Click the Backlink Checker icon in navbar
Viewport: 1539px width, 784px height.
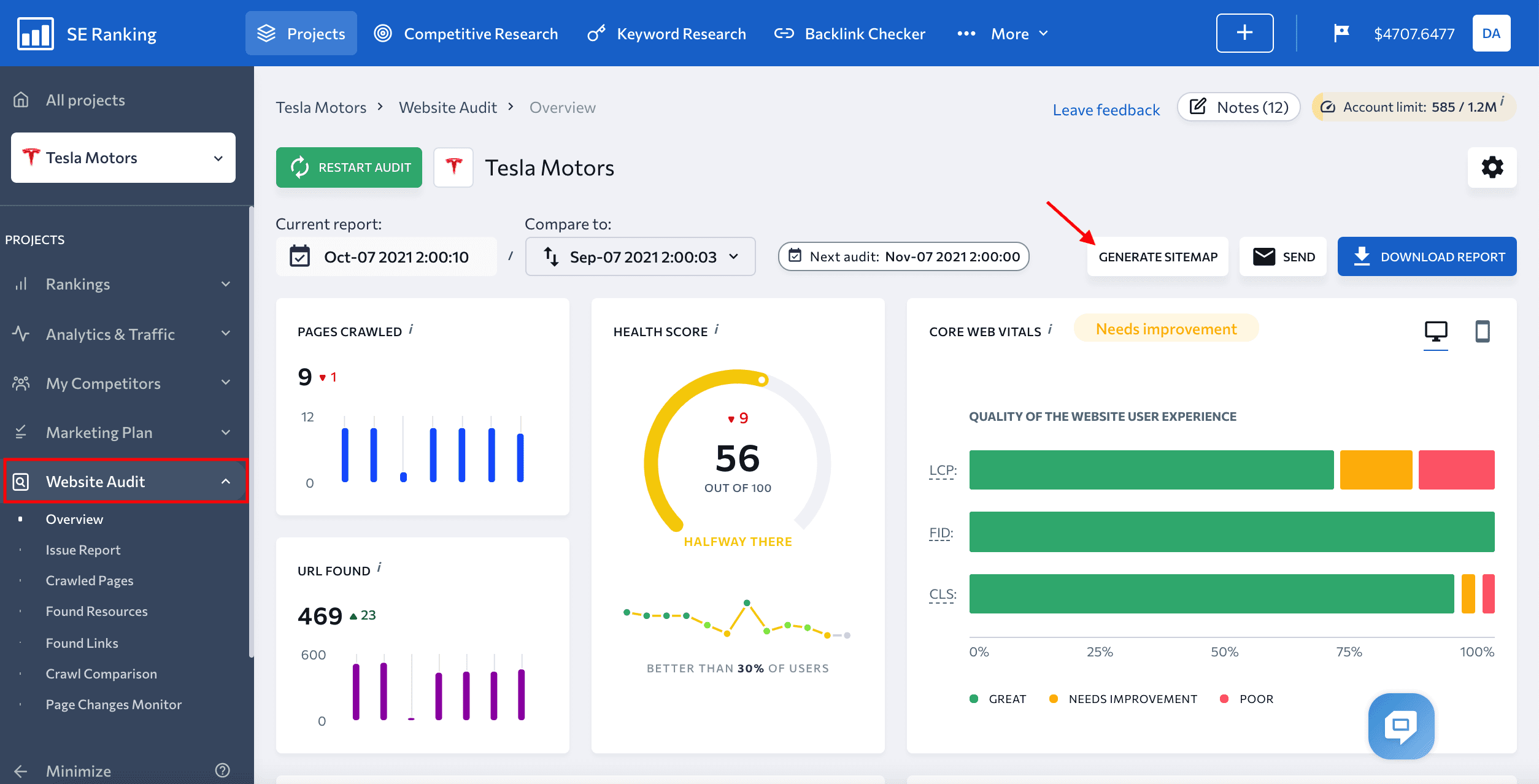pyautogui.click(x=784, y=33)
